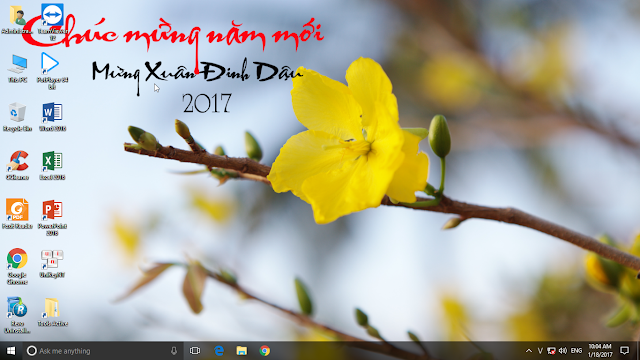The image size is (640, 360).
Task: Switch the ENG input language indicator
Action: 576,351
